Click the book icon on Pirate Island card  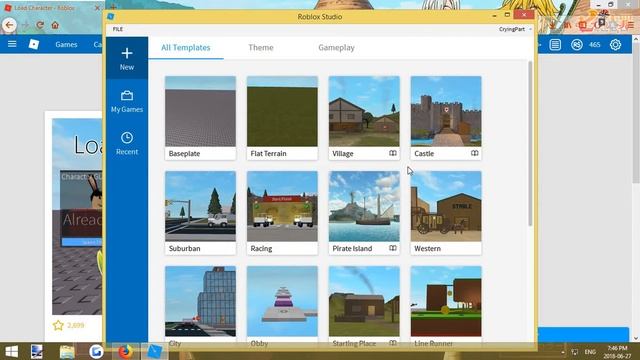coord(393,248)
